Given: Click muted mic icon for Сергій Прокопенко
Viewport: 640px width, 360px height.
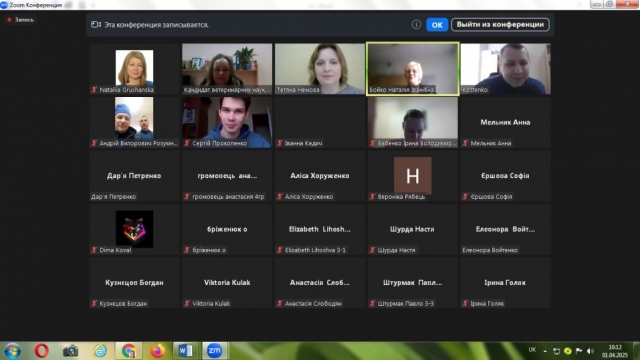Looking at the screenshot, I should [187, 143].
